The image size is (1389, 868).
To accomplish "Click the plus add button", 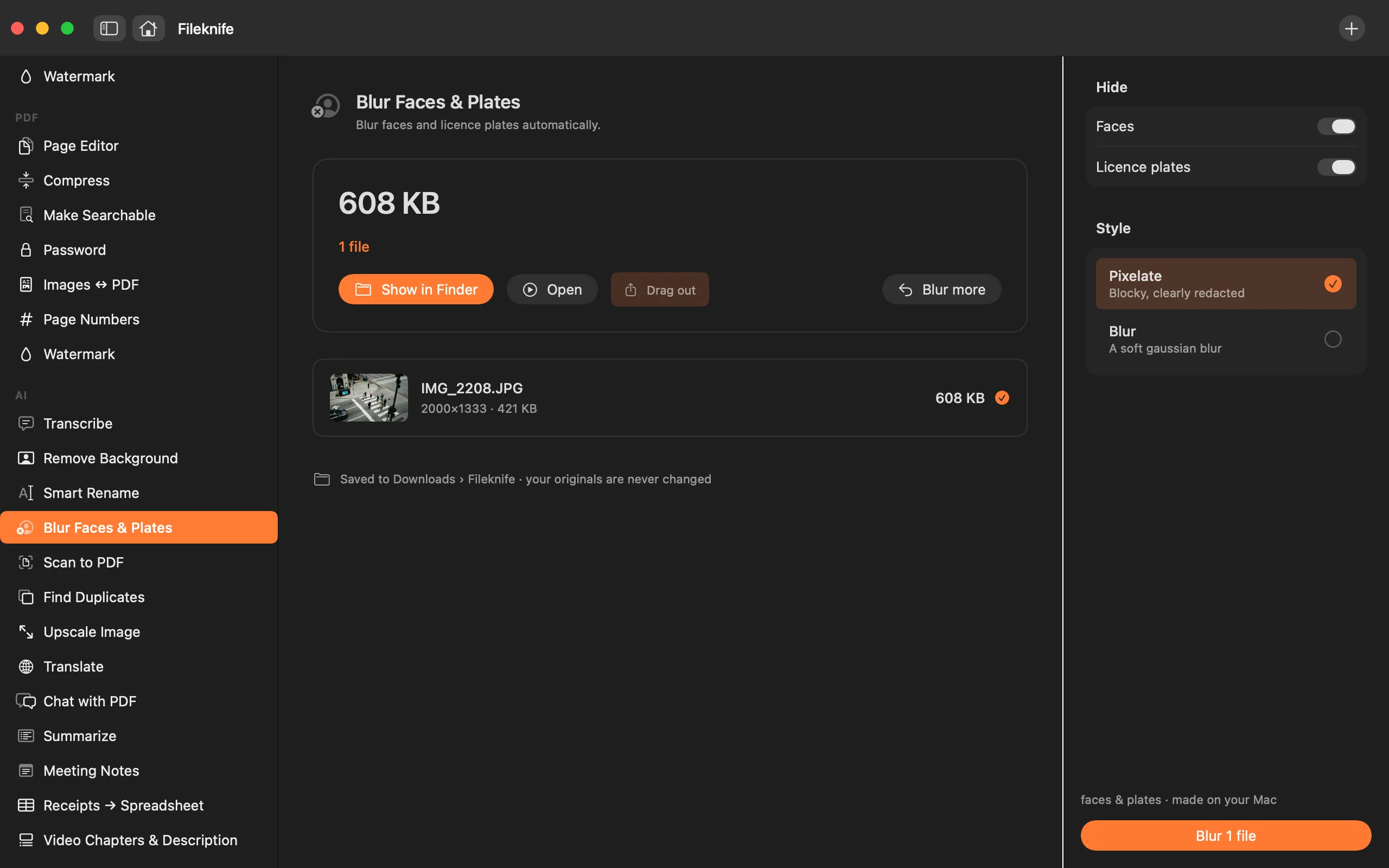I will click(x=1351, y=28).
